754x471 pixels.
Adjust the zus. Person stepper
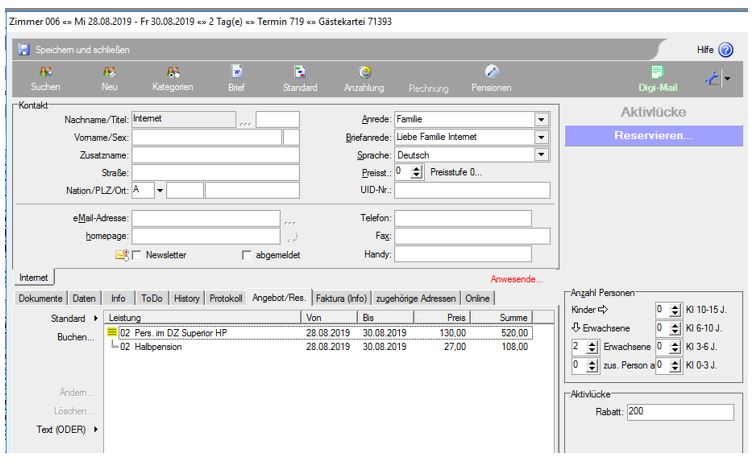pyautogui.click(x=592, y=366)
